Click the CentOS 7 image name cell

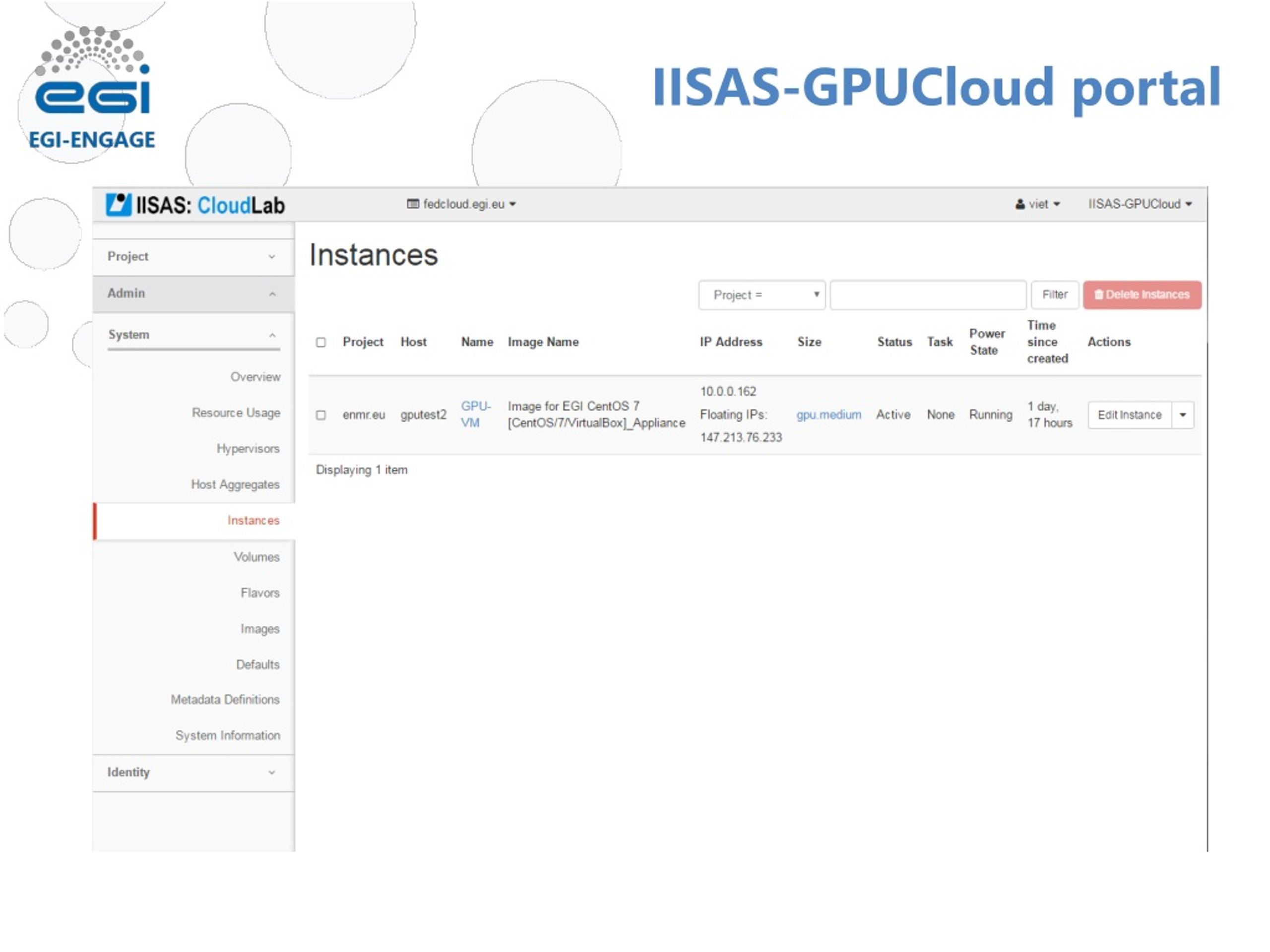coord(596,415)
